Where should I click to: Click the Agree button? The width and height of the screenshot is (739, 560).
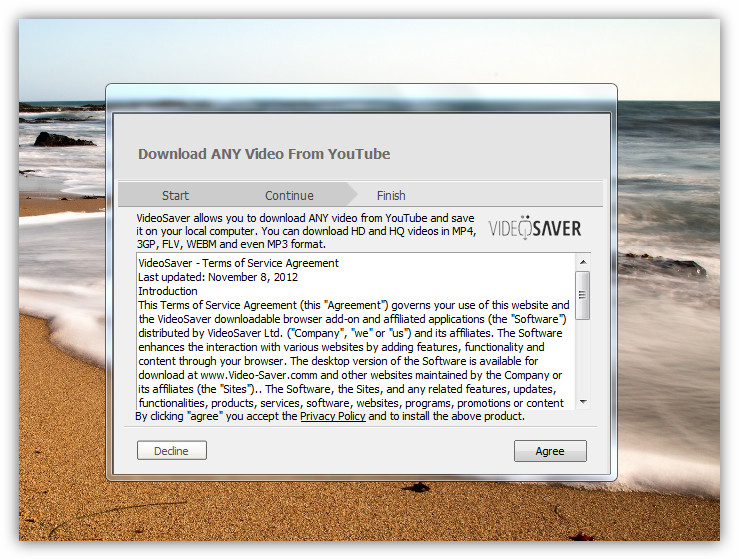point(550,451)
